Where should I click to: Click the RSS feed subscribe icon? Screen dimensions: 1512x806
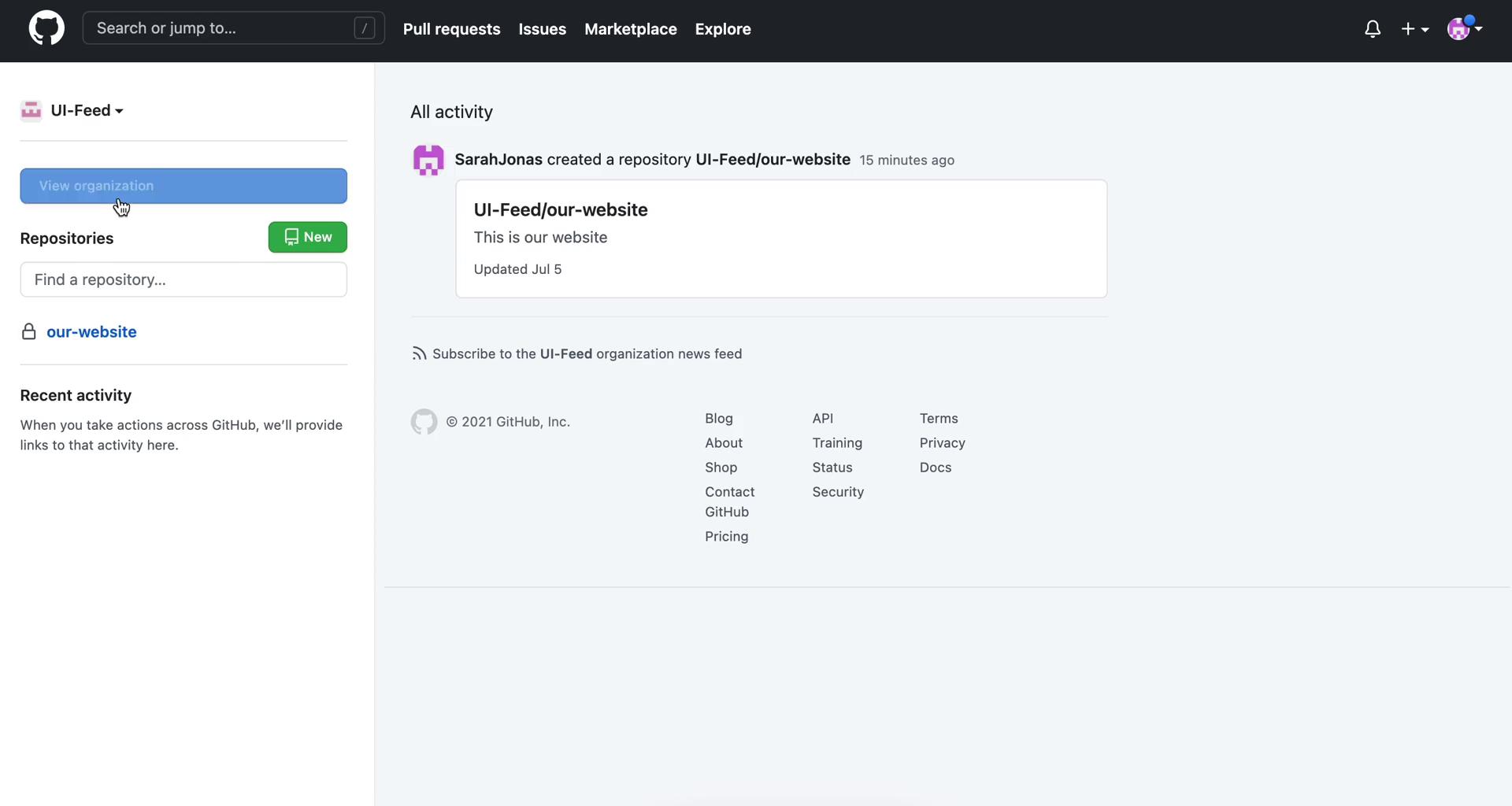(419, 354)
